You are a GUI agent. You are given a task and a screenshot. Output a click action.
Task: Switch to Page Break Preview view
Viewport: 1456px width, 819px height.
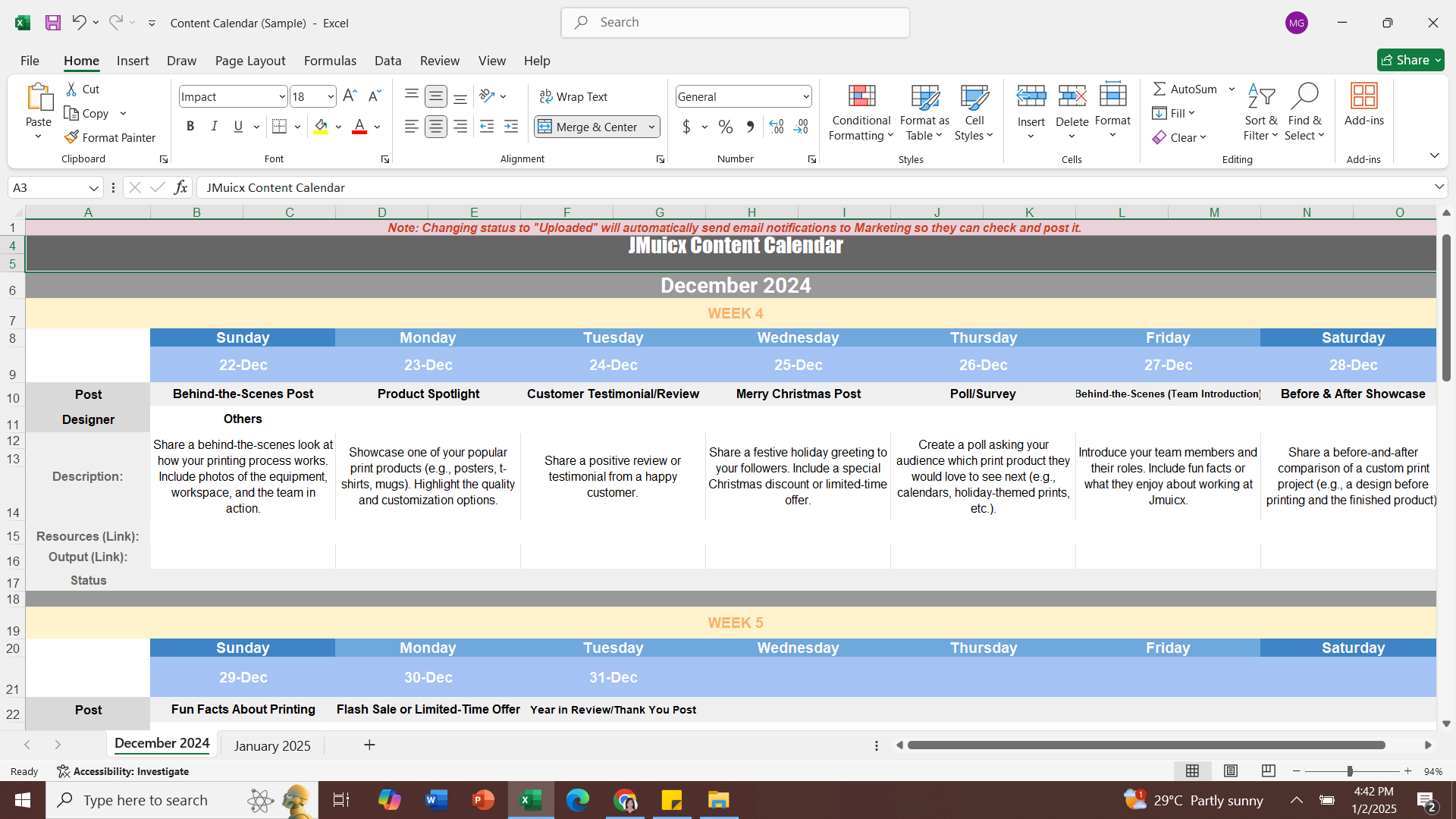point(1268,770)
